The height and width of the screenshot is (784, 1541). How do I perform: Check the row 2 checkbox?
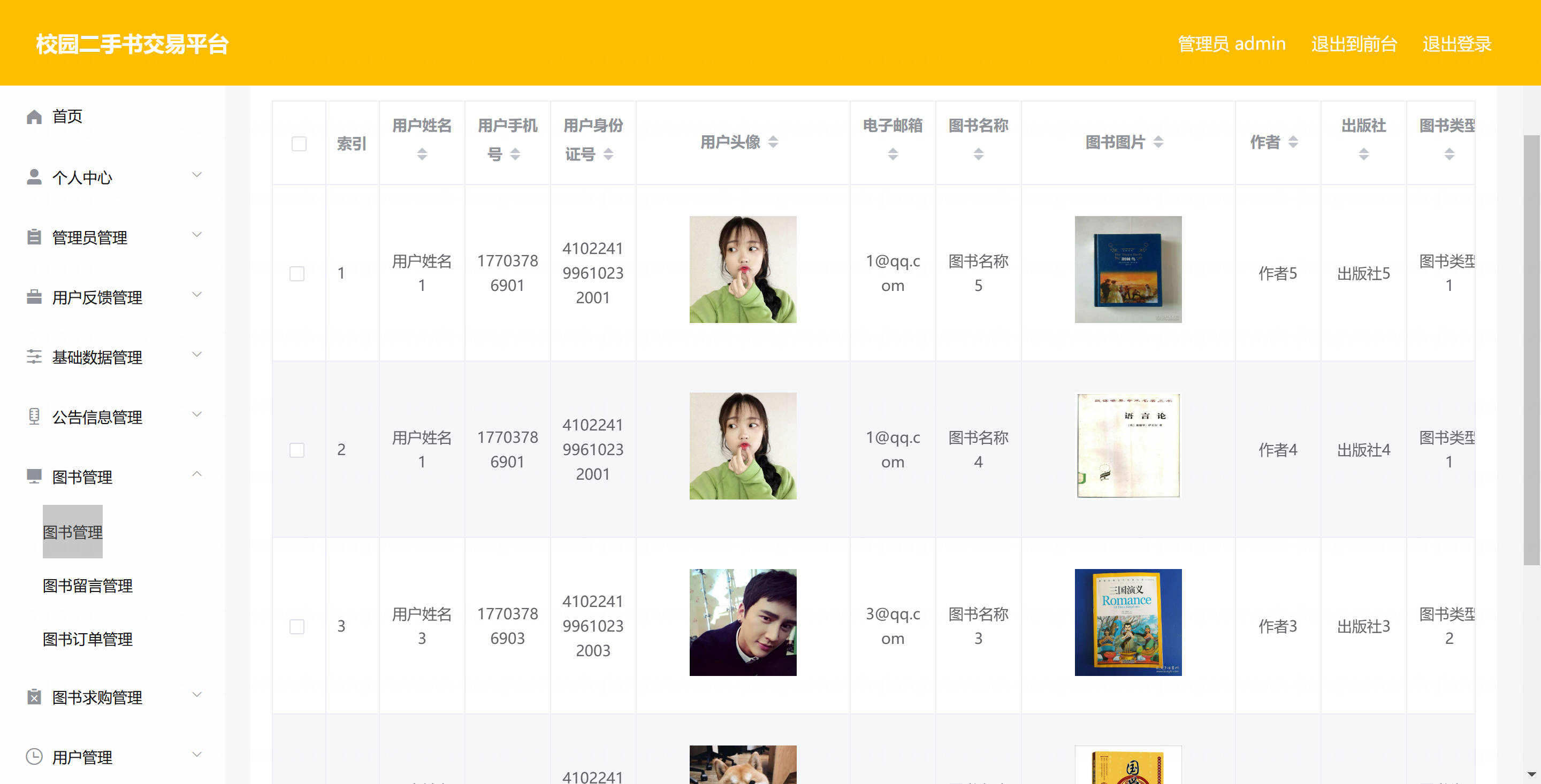coord(297,450)
